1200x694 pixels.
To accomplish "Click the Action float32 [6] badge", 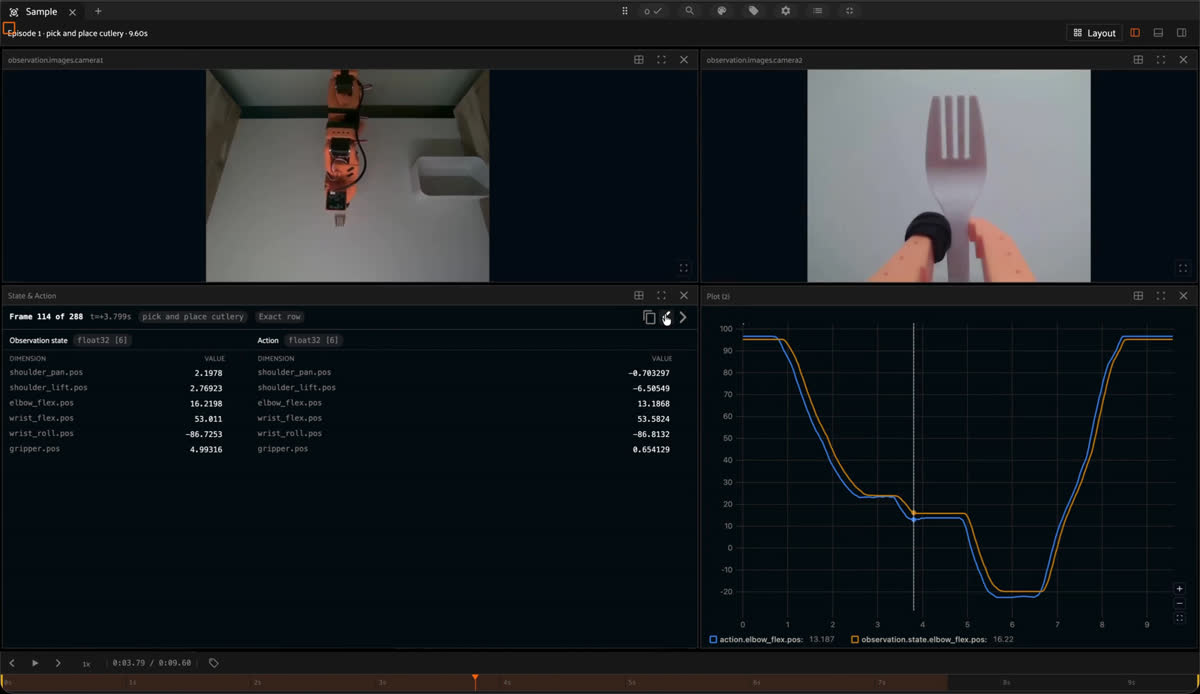I will point(313,341).
